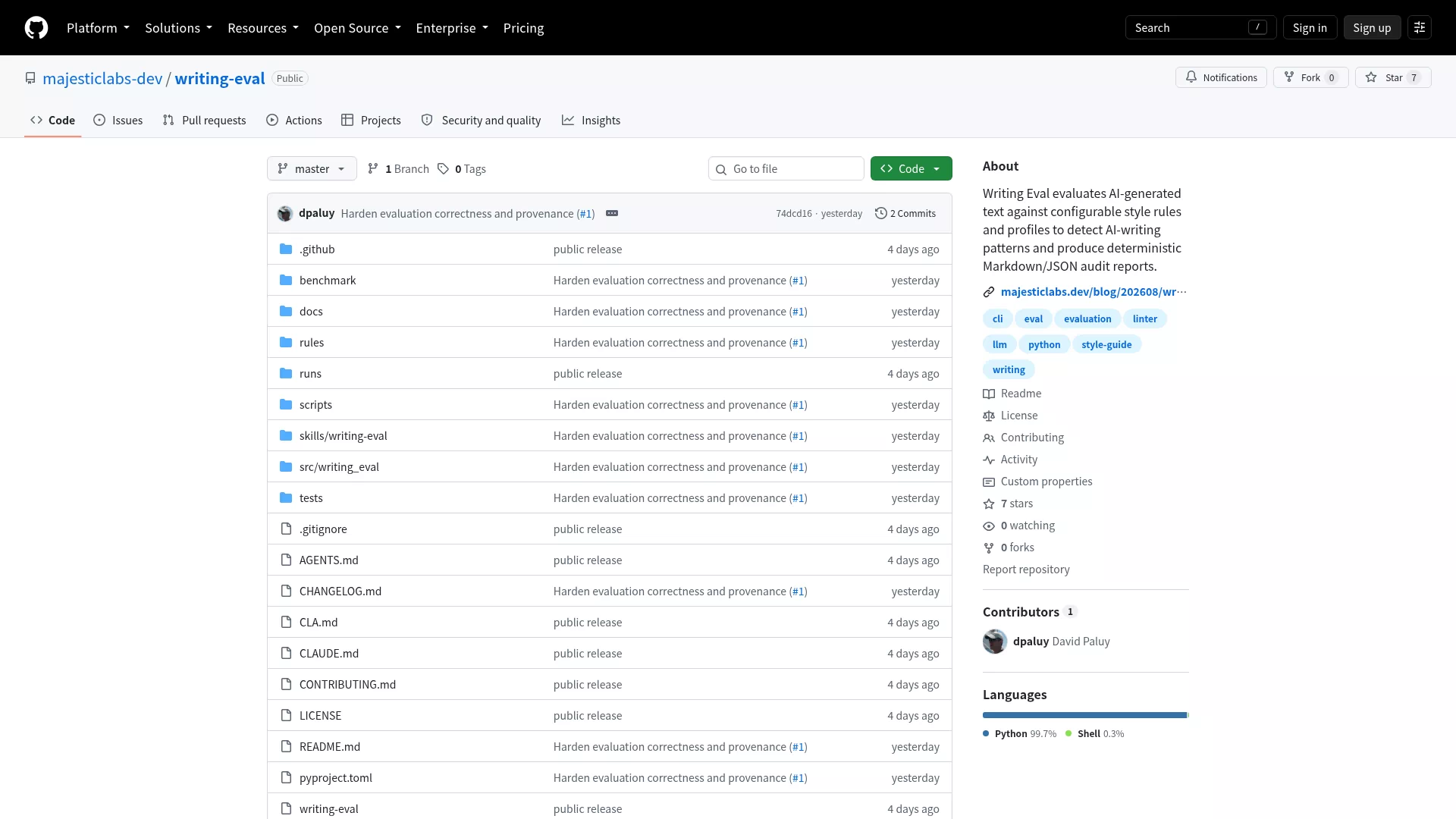Switch to the Issues tab
This screenshot has height=819, width=1456.
click(118, 121)
